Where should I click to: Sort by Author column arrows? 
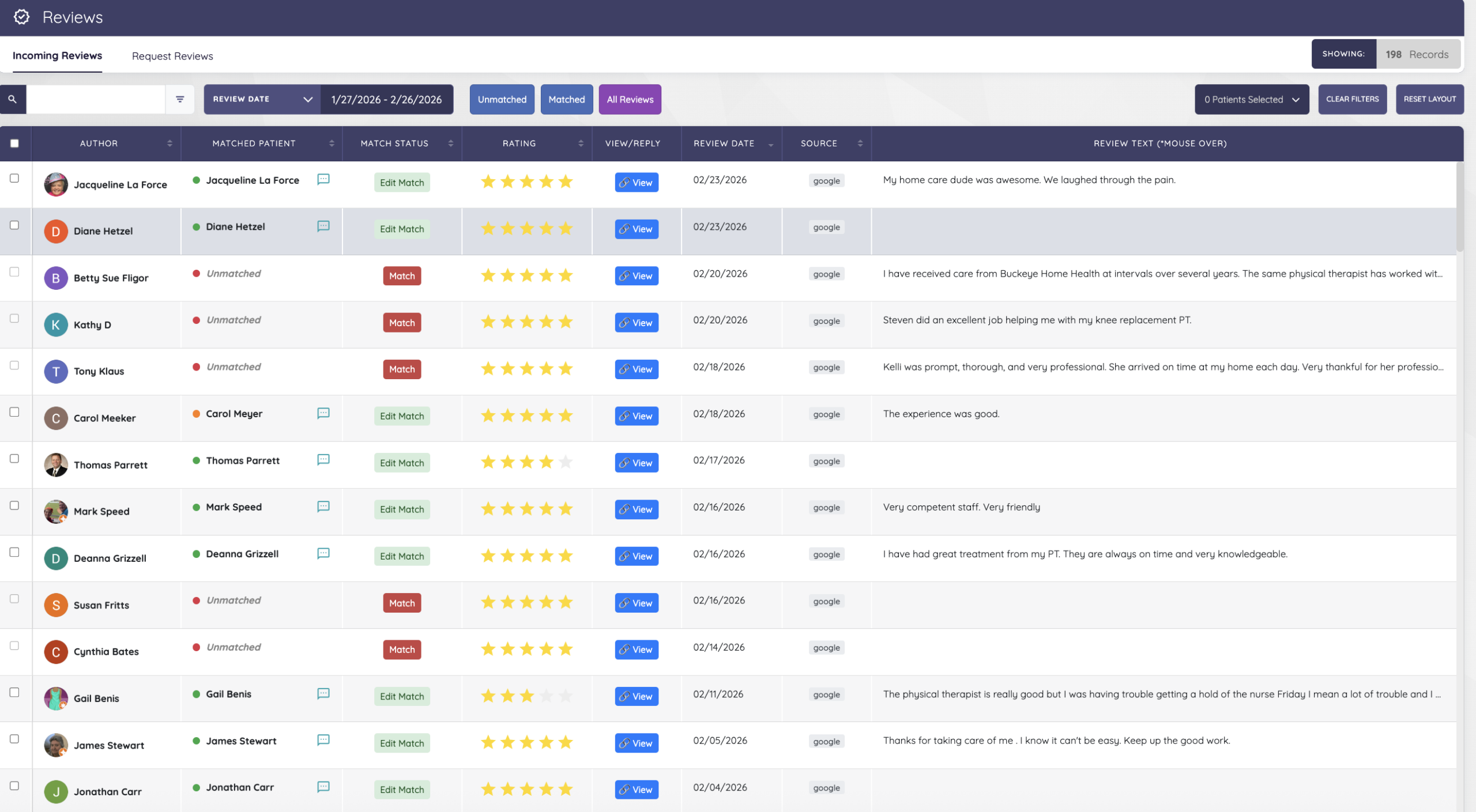tap(170, 143)
